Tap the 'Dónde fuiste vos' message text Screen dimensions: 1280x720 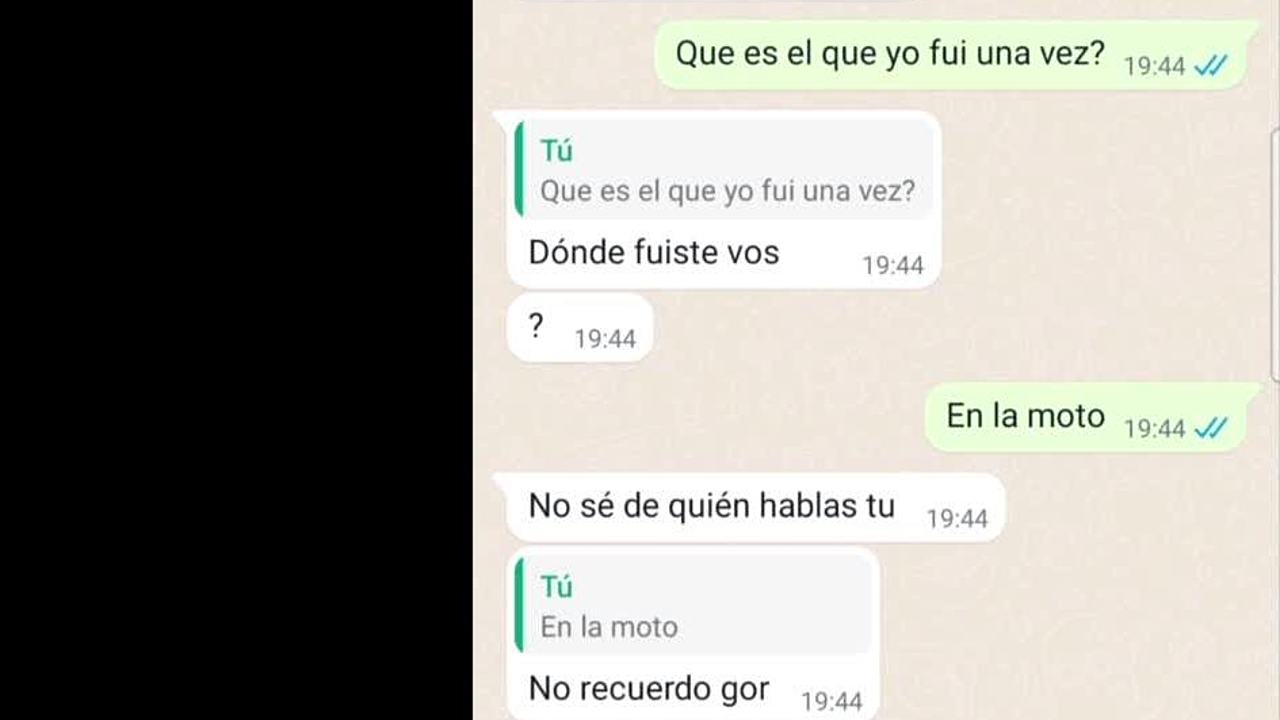point(654,252)
